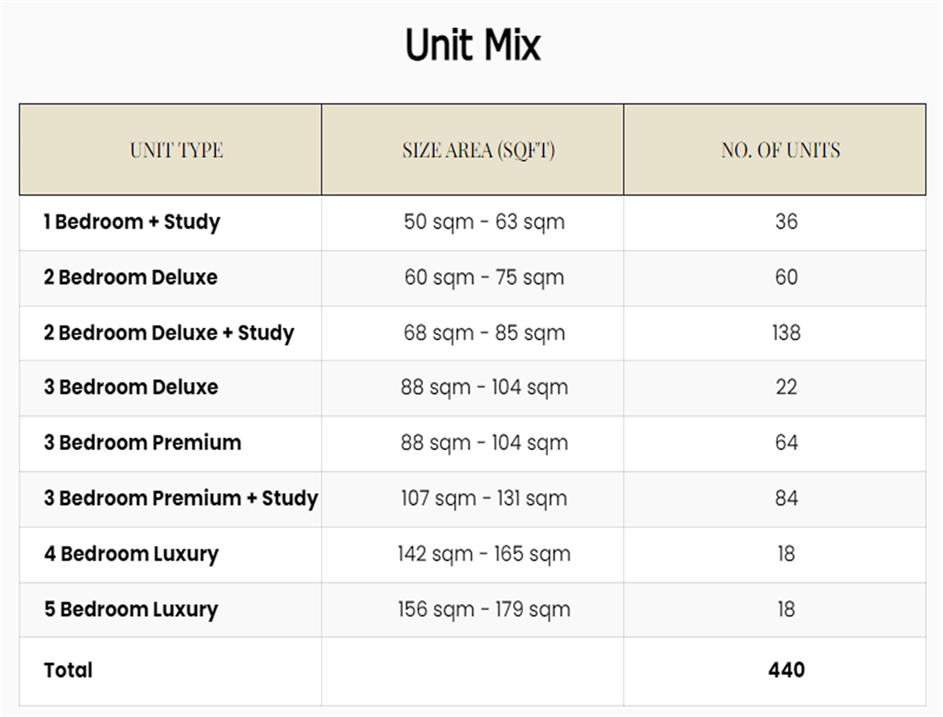The width and height of the screenshot is (943, 717).
Task: Select the 107 sqm - 131 sqm size cell
Action: click(484, 498)
